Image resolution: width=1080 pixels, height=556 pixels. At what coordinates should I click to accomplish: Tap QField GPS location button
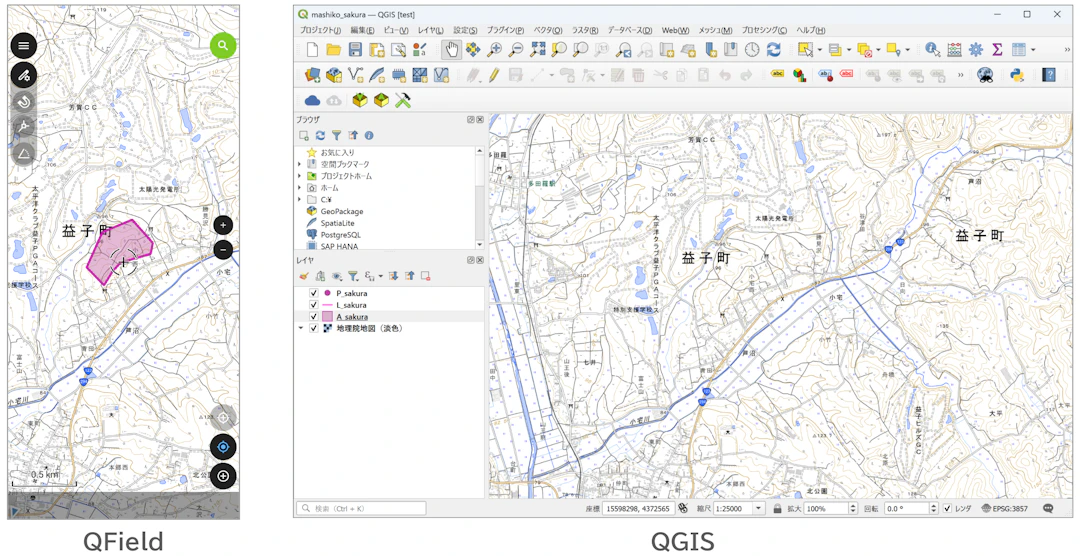(223, 447)
